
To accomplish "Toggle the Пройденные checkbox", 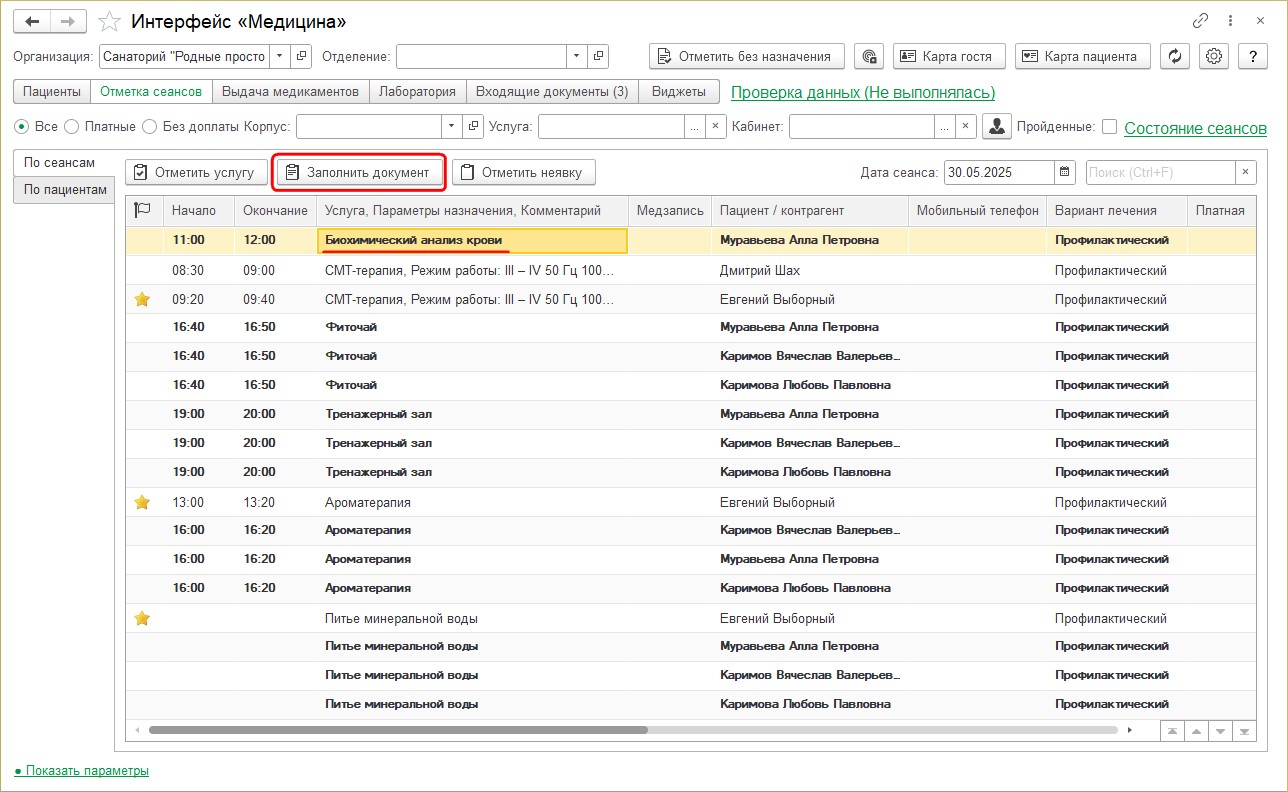I will point(1109,127).
